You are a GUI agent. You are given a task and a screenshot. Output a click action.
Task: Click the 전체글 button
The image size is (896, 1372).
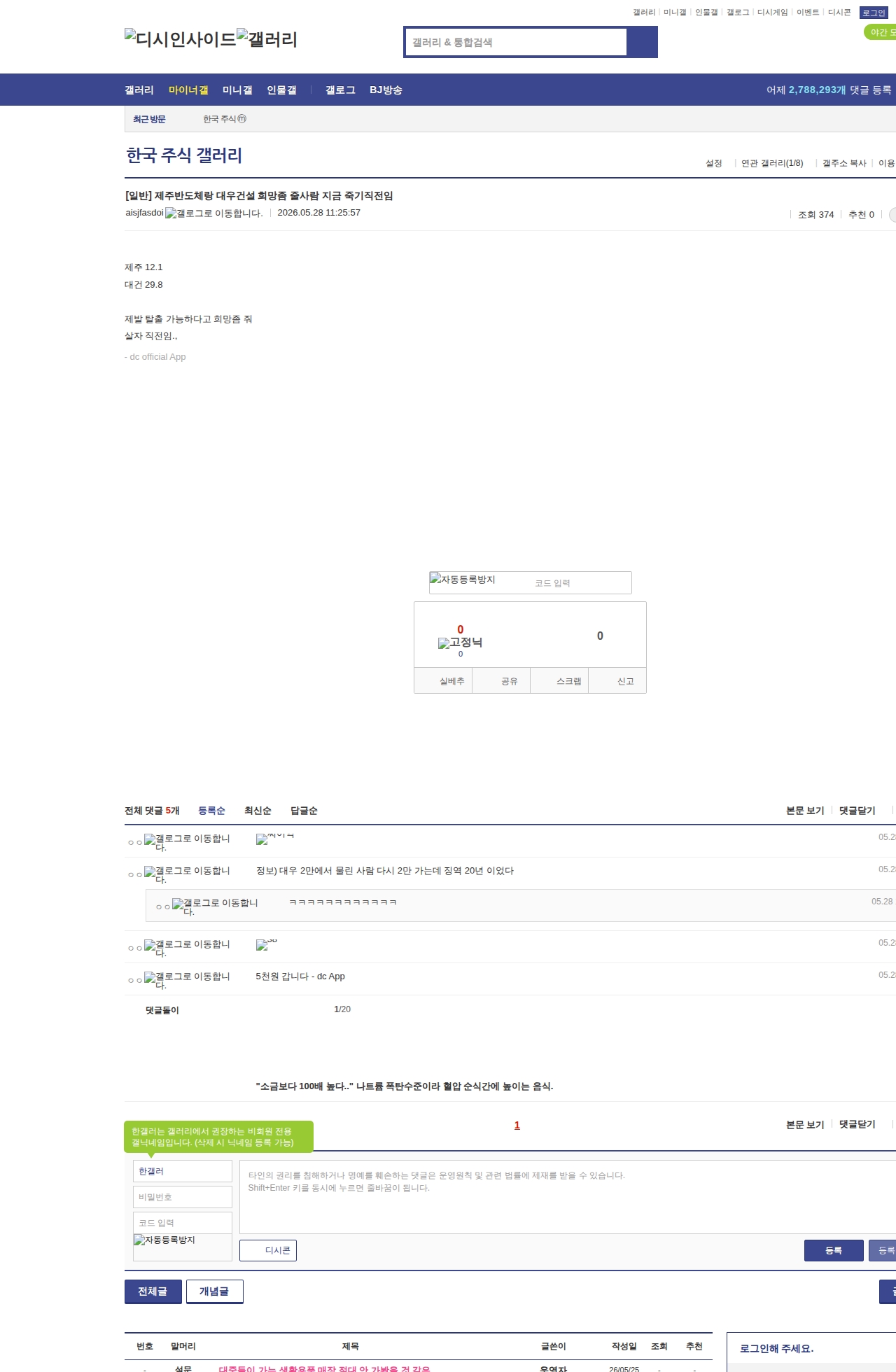point(153,1291)
